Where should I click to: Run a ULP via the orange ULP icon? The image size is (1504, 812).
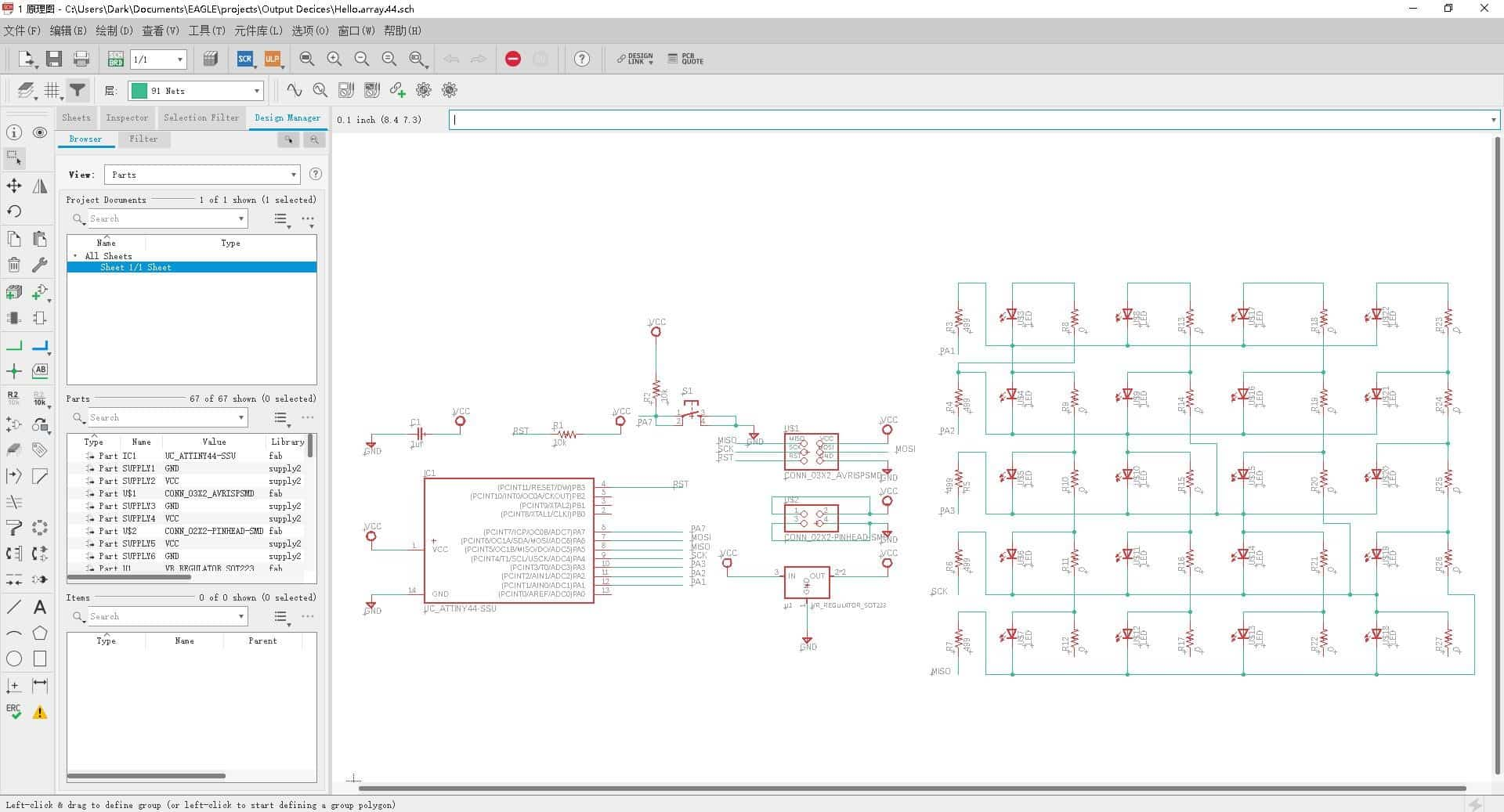272,59
